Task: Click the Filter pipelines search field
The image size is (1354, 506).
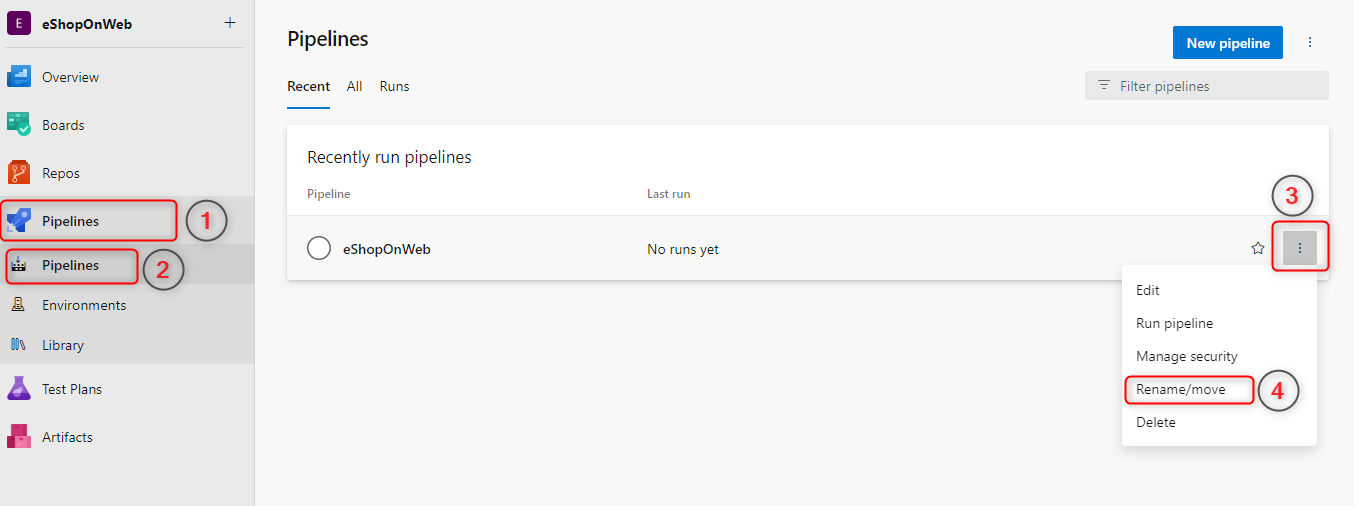Action: coord(1215,86)
